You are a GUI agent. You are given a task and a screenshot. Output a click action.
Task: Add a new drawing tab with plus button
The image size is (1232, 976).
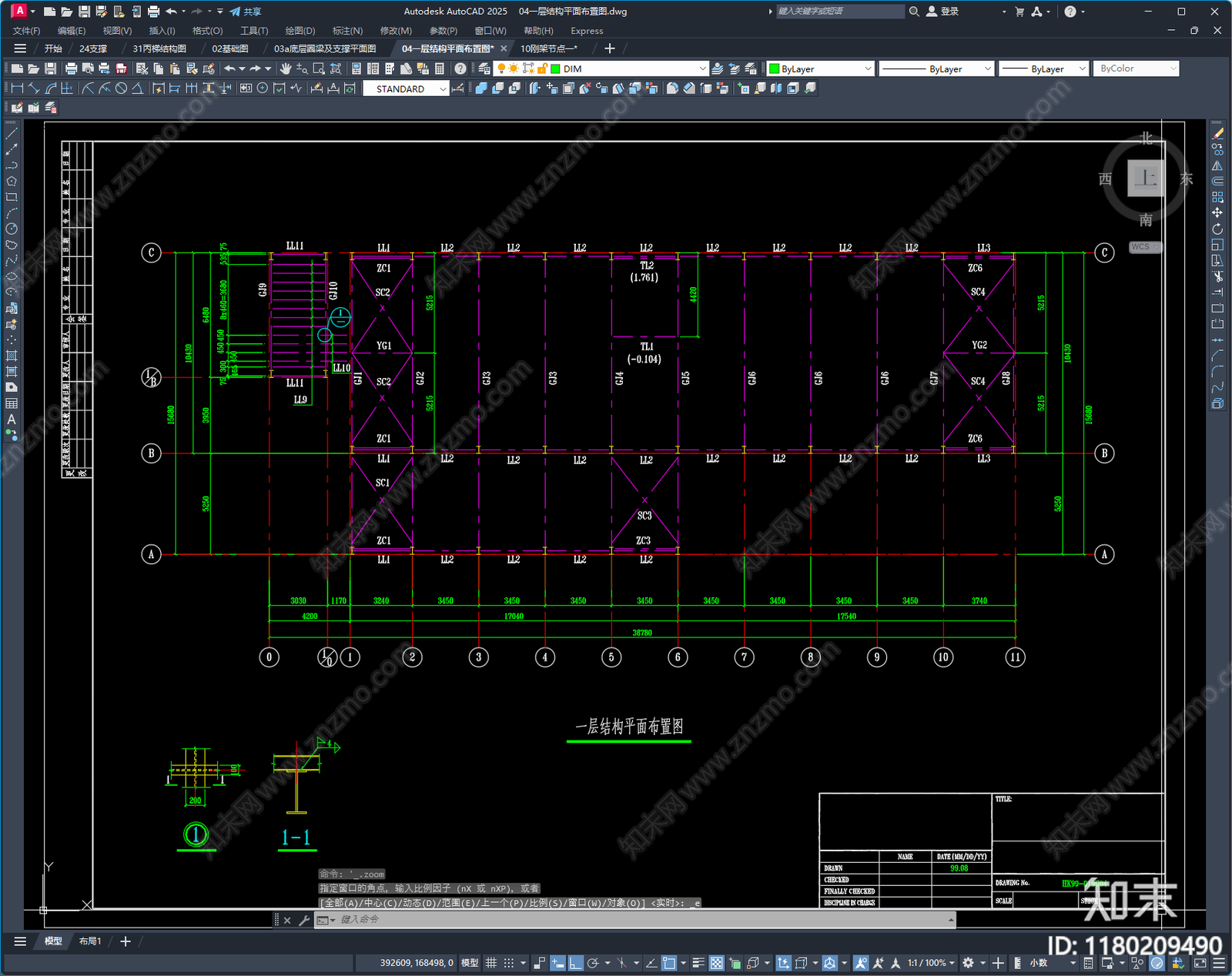point(610,48)
